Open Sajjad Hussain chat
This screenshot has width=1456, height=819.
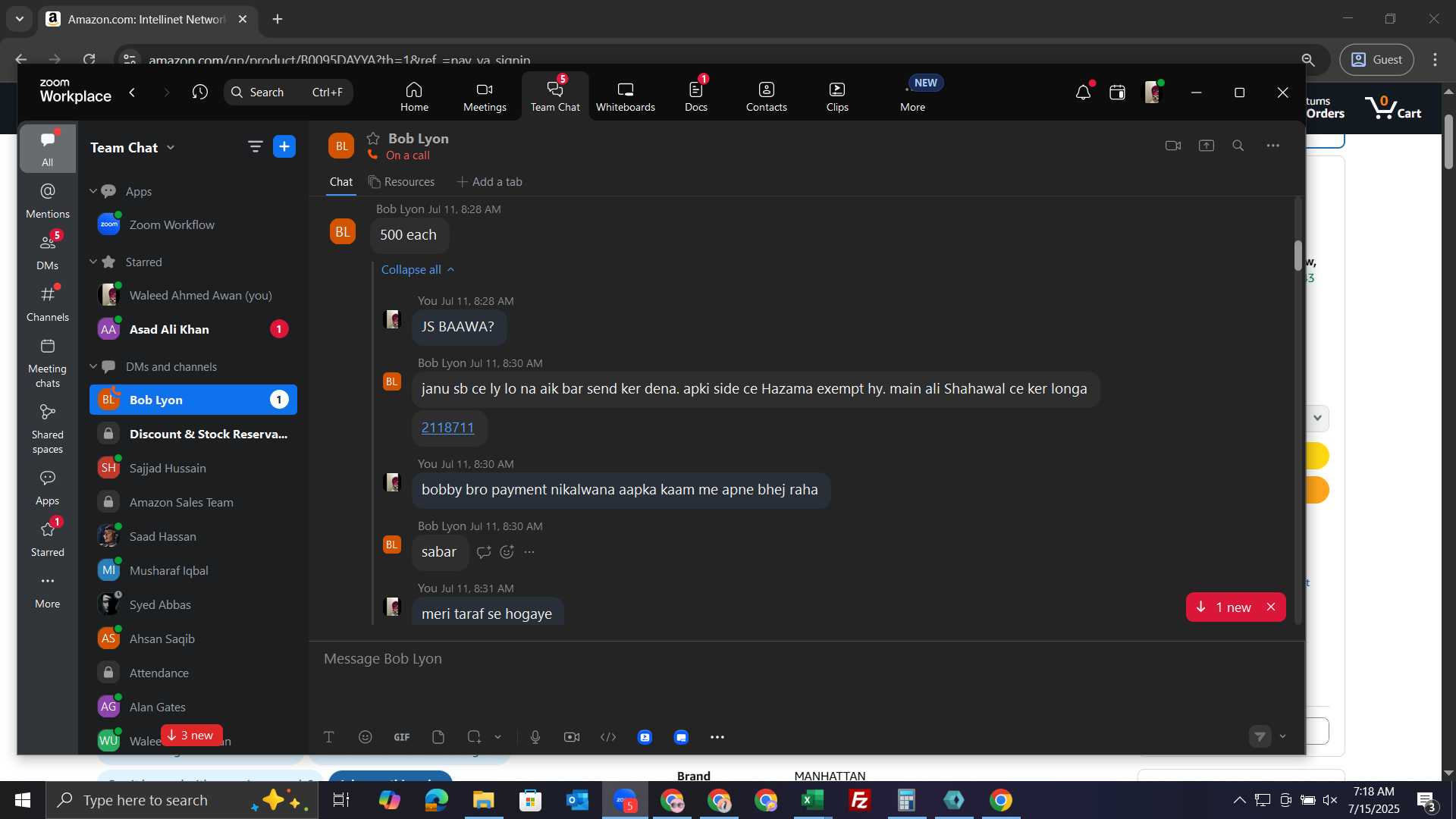(x=193, y=468)
